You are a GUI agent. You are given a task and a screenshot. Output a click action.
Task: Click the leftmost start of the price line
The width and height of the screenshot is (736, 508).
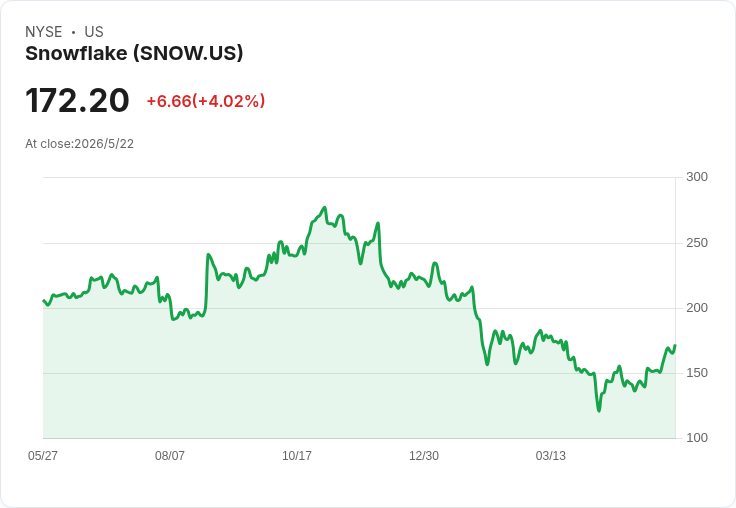click(44, 300)
